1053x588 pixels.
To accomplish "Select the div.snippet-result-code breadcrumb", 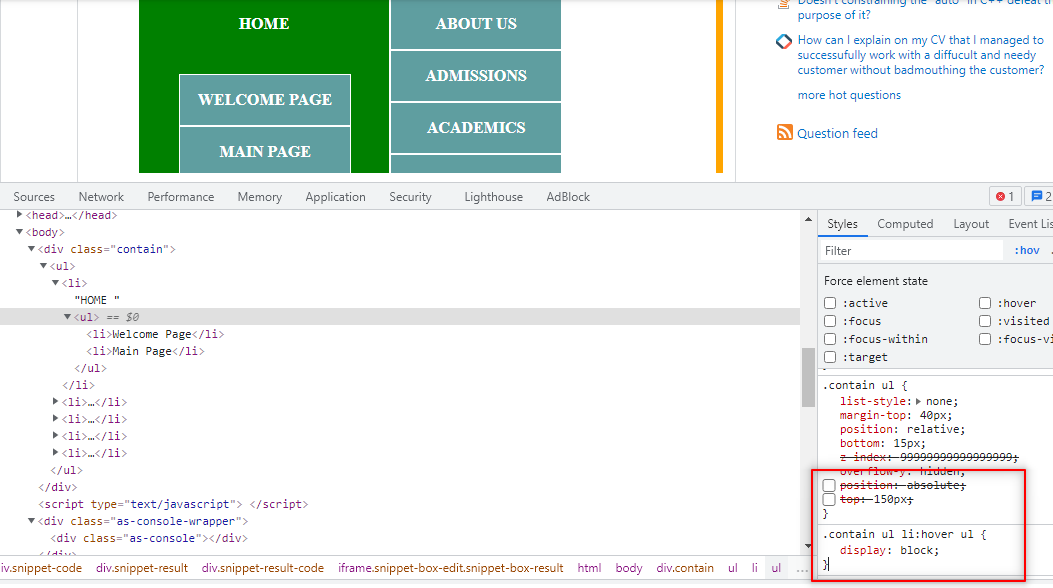I will tap(263, 568).
